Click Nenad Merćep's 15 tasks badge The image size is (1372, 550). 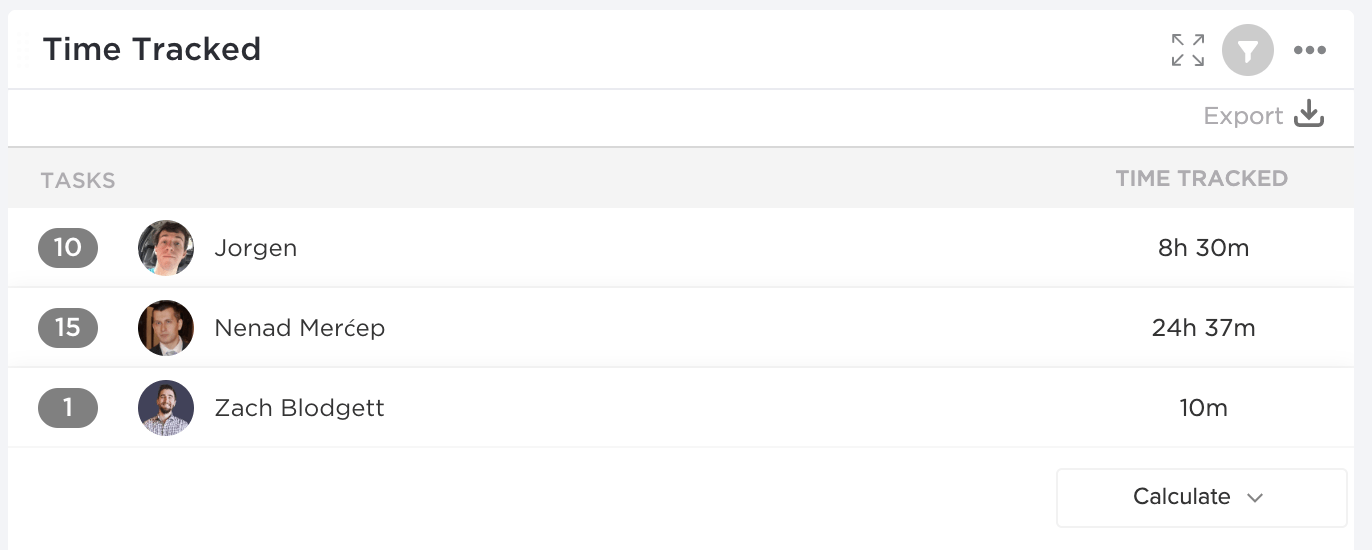coord(68,328)
